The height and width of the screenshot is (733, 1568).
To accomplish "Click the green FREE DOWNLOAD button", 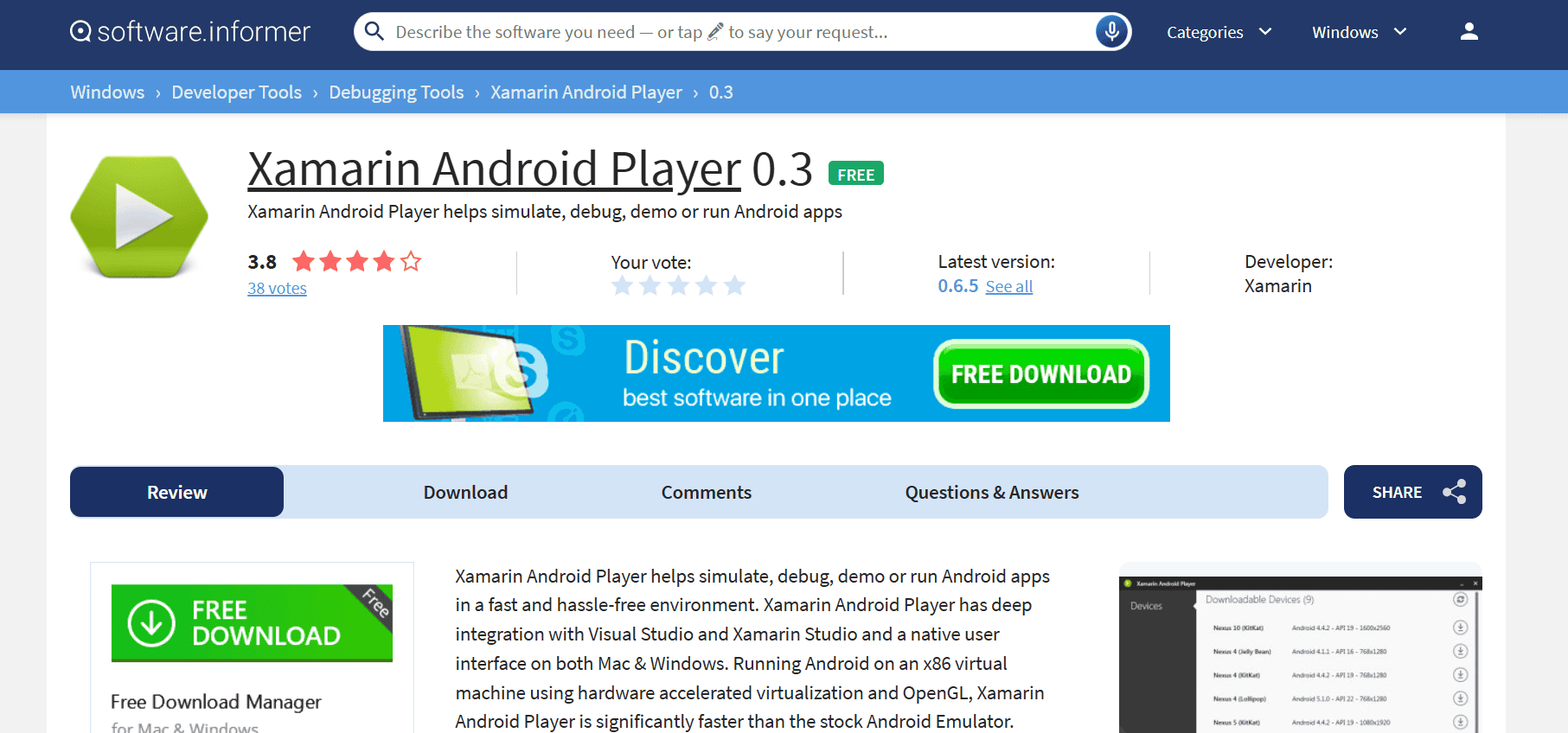I will coord(252,623).
